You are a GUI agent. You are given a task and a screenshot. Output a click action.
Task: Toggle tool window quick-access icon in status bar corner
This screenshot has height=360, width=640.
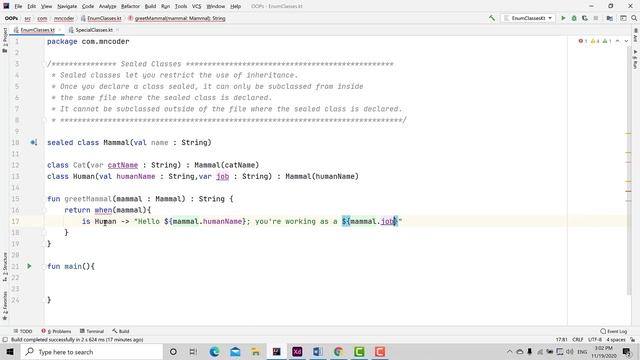click(x=5, y=340)
